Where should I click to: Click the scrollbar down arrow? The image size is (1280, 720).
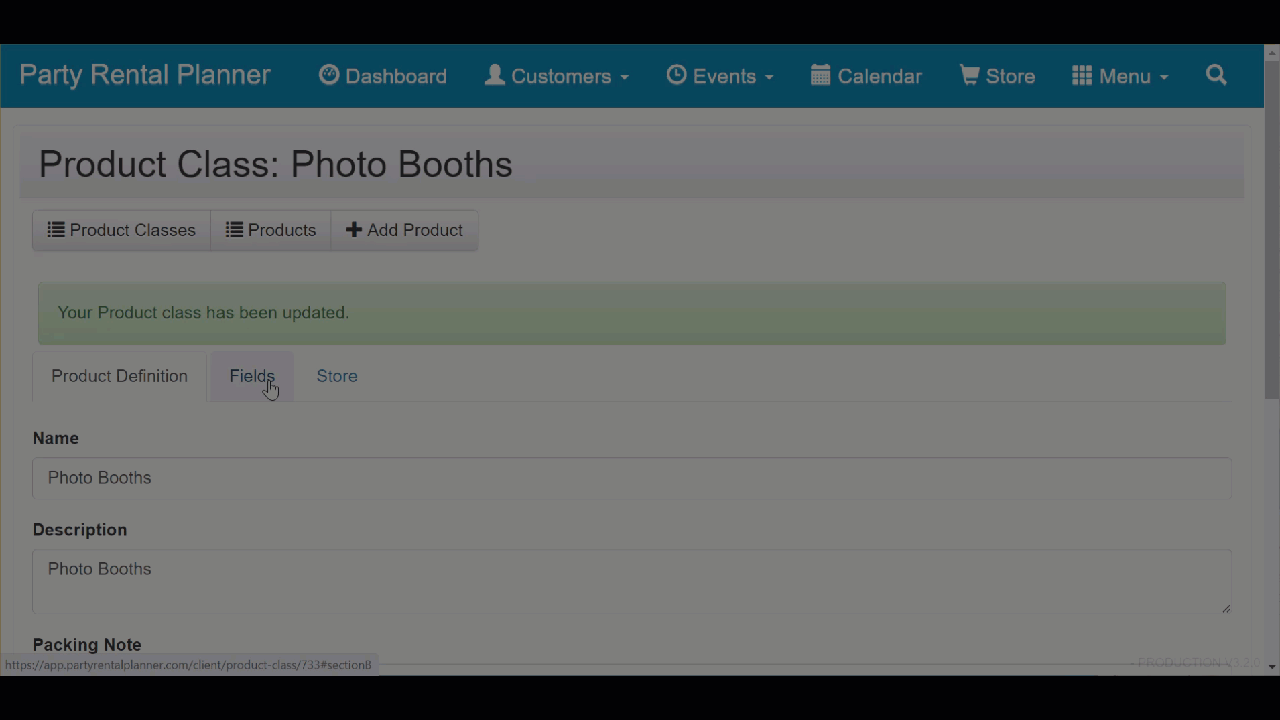point(1272,666)
